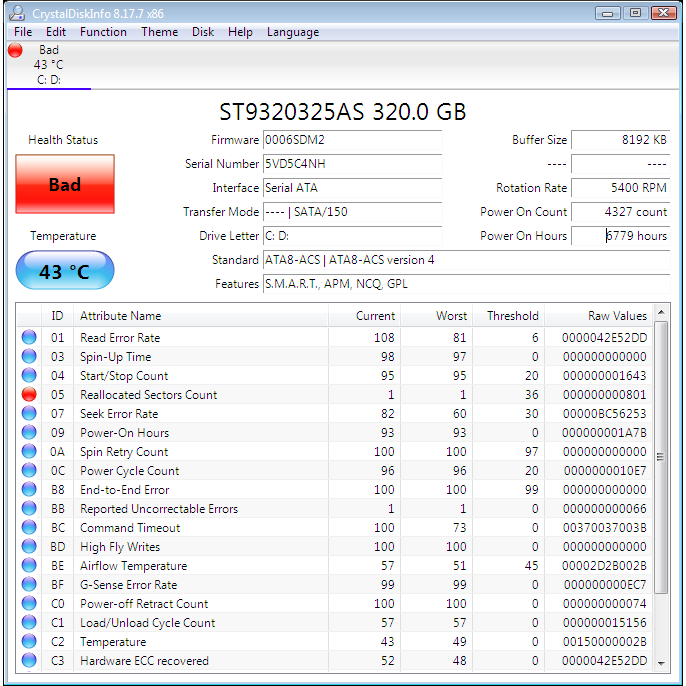
Task: Click the blue status dot for Spin-Up Time
Action: pyautogui.click(x=29, y=356)
